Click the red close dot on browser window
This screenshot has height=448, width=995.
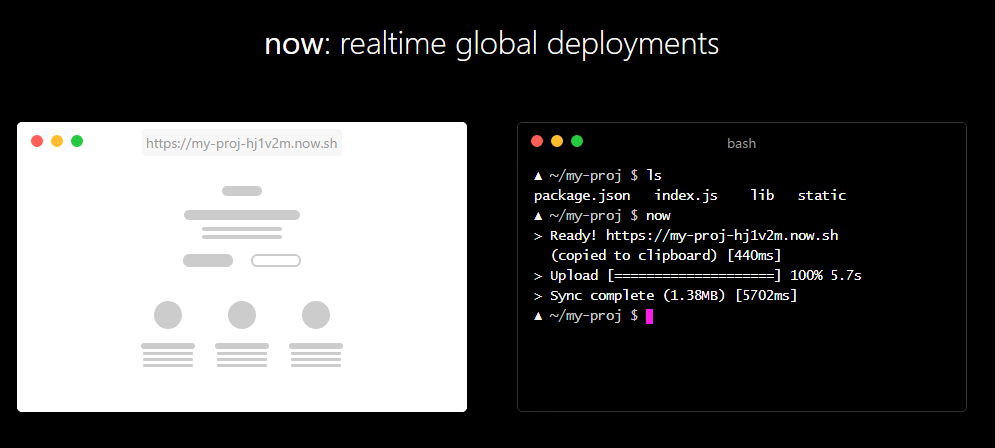[x=37, y=141]
